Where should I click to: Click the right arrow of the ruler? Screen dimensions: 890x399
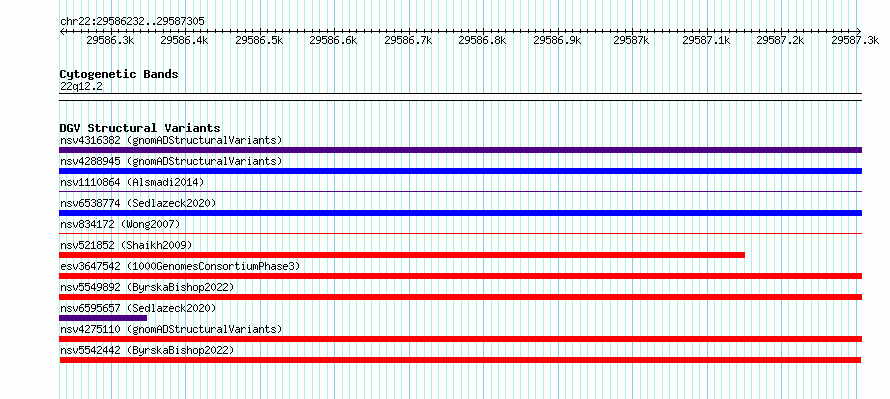[x=859, y=31]
